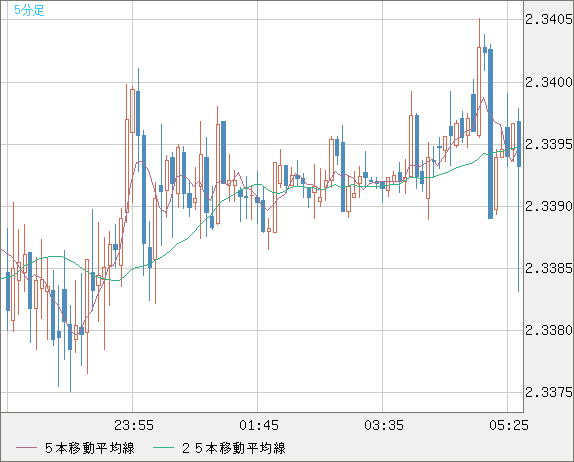Click the 2.3390 price axis label
The height and width of the screenshot is (462, 574).
pos(549,206)
